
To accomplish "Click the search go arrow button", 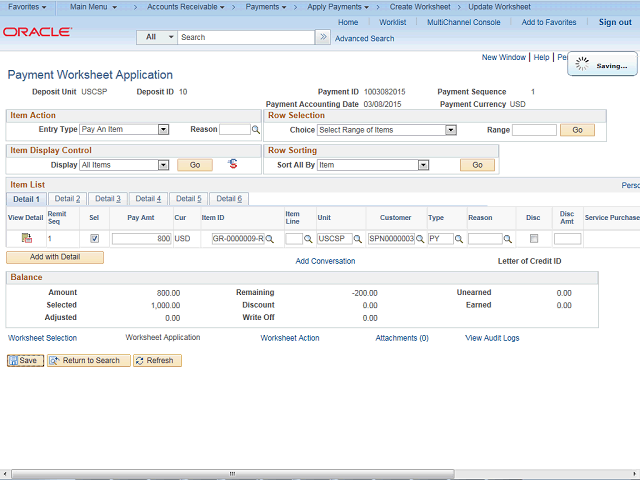I will [322, 37].
